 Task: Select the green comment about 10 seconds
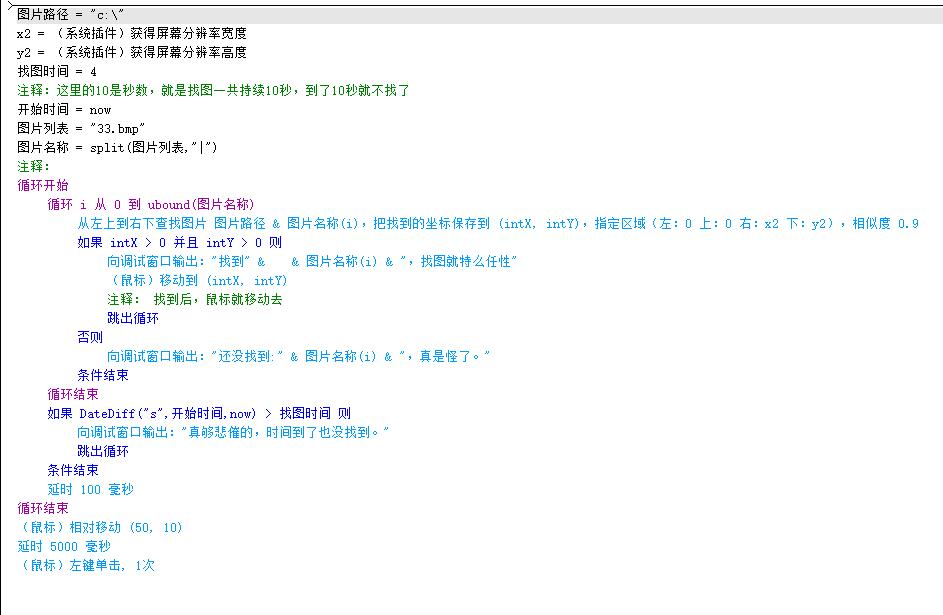[213, 91]
